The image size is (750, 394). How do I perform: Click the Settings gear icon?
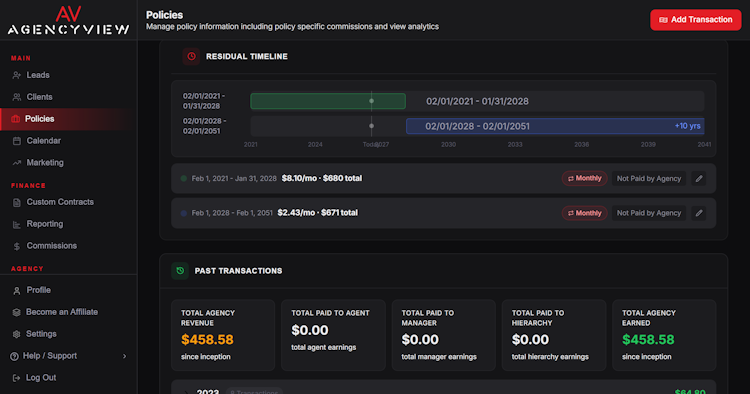17,334
